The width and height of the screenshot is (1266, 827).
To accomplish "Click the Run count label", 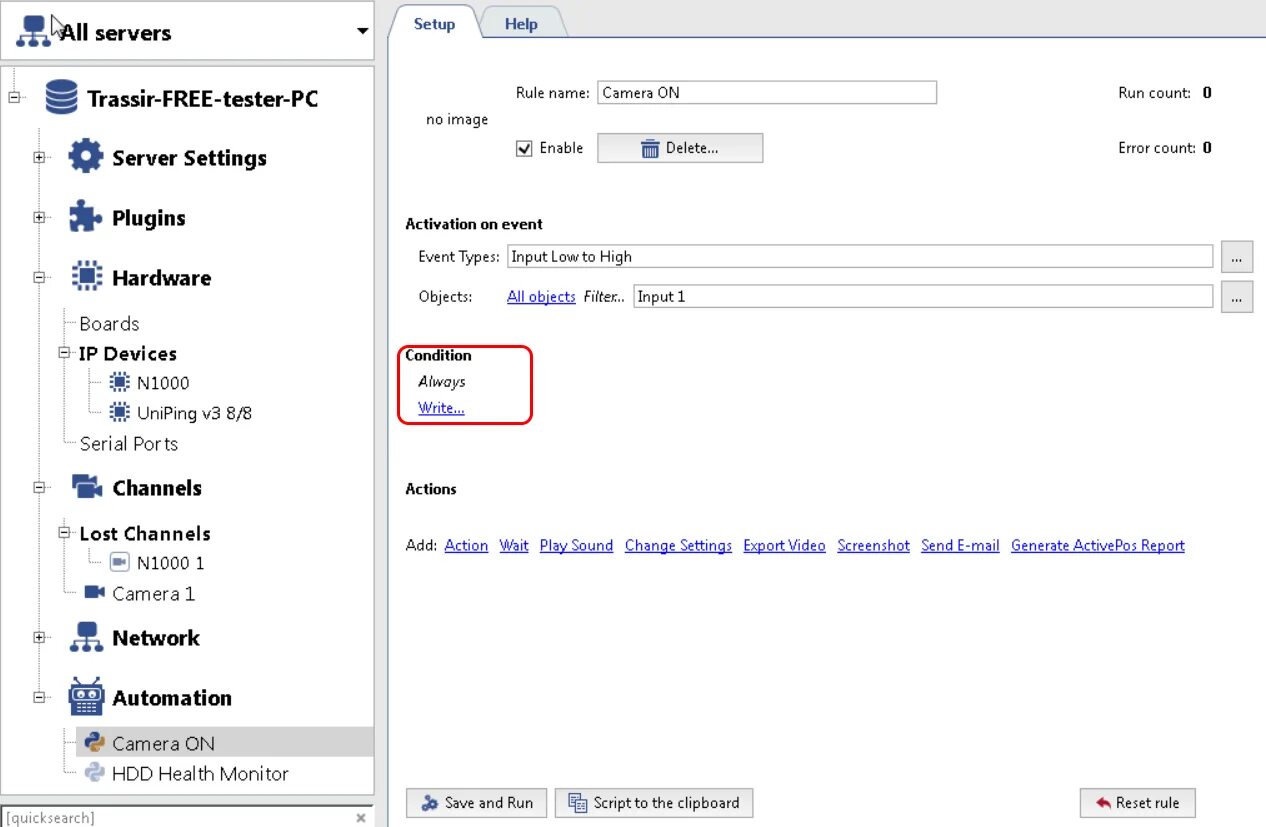I will (1154, 93).
